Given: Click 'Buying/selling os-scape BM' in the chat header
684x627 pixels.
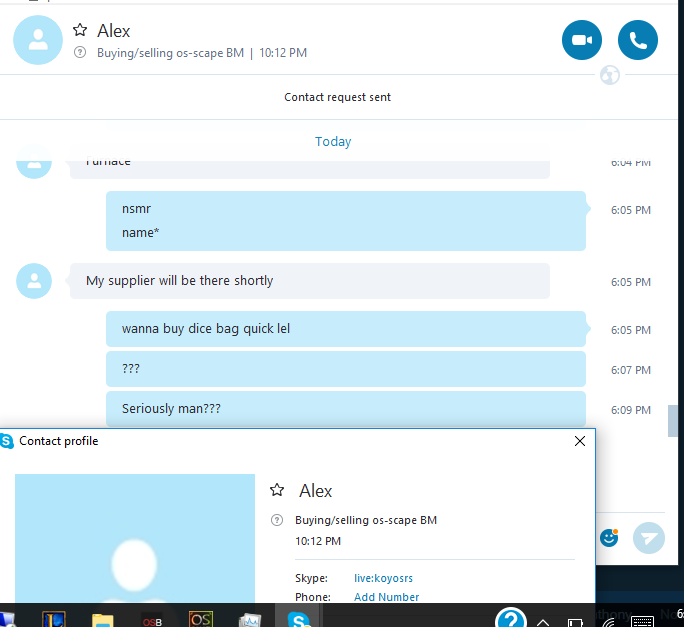Looking at the screenshot, I should coord(171,53).
